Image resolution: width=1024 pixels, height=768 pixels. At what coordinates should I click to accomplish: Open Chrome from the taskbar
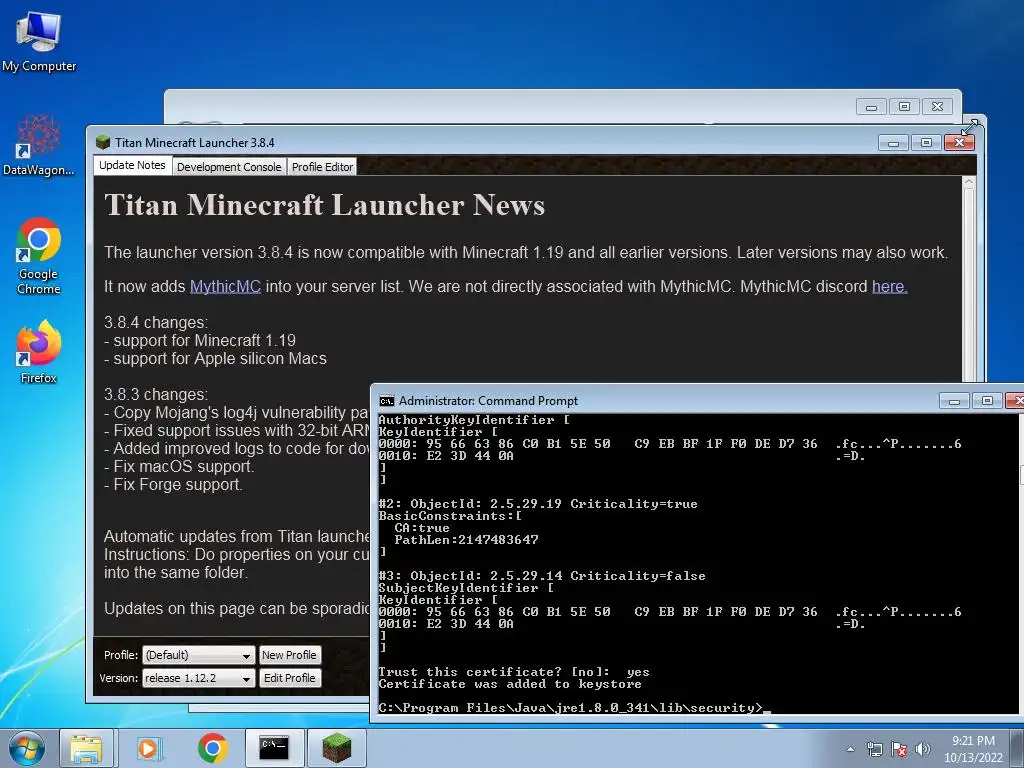(x=212, y=748)
